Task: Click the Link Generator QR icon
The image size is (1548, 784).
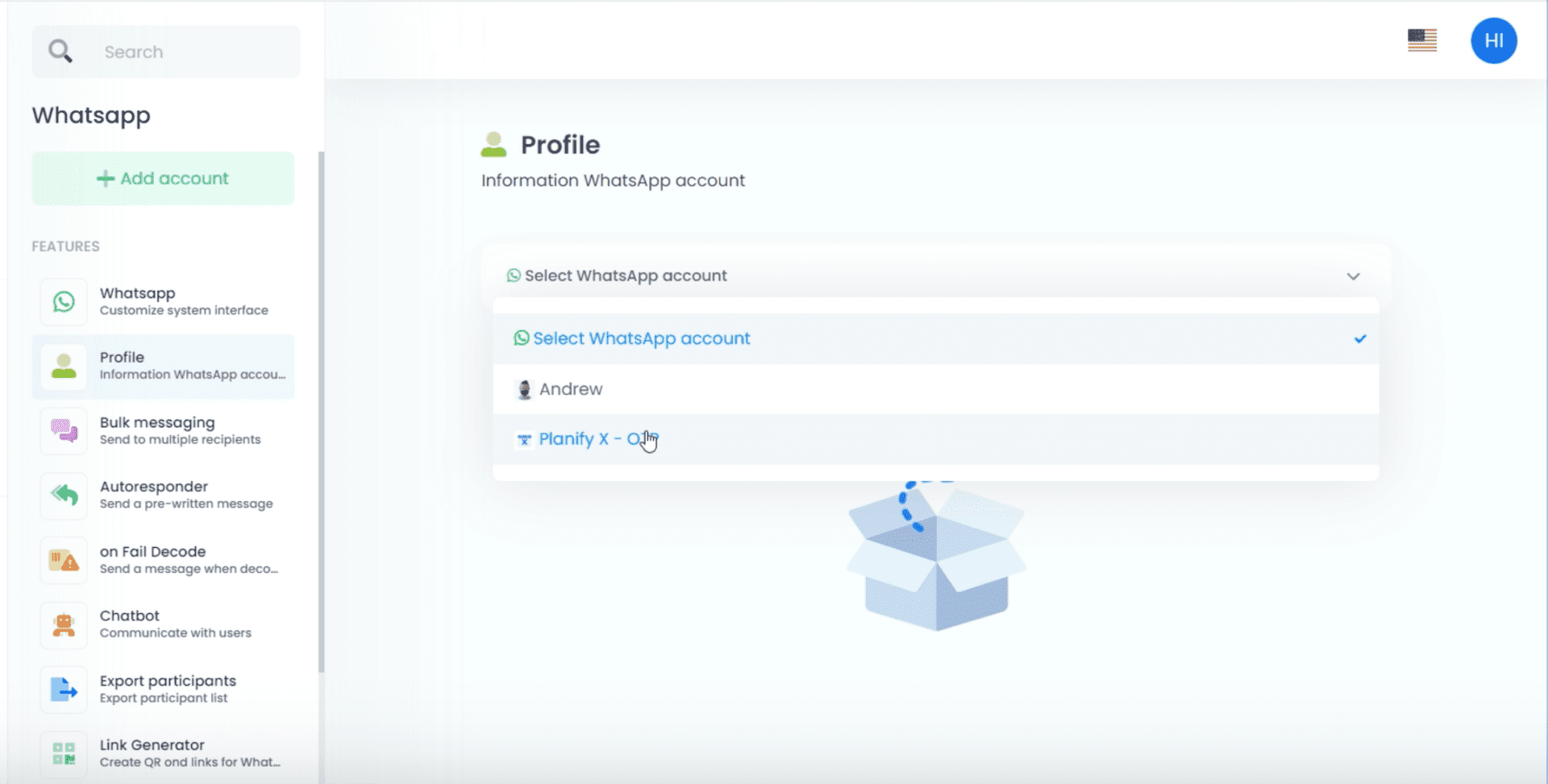Action: [64, 753]
